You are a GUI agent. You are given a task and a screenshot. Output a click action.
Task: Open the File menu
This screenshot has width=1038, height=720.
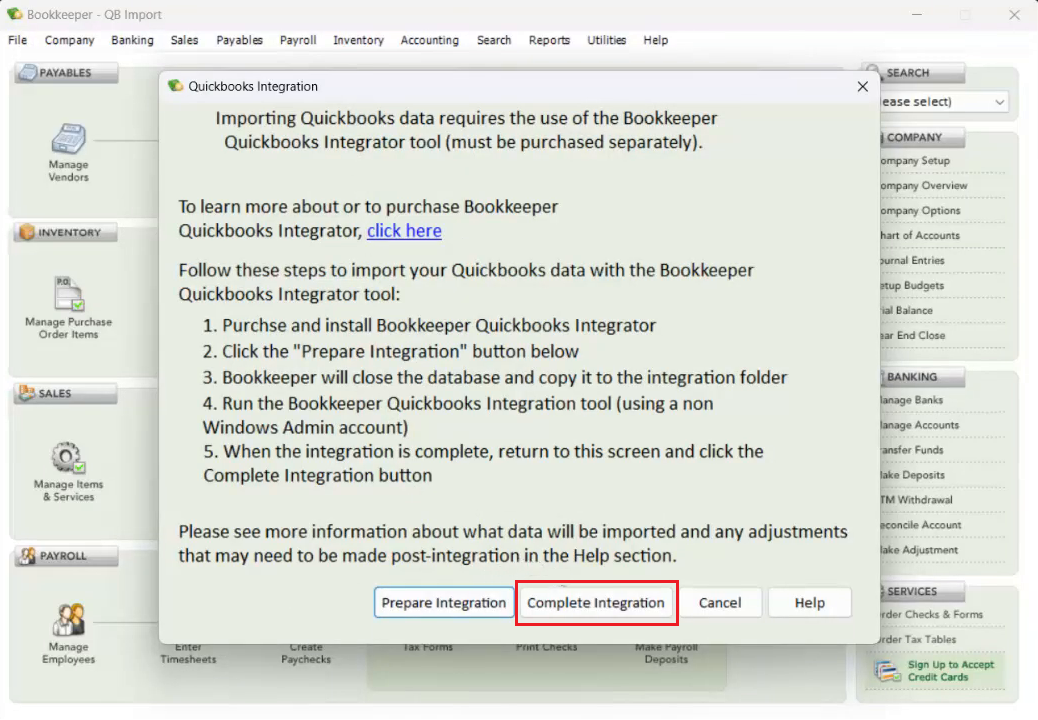tap(17, 40)
